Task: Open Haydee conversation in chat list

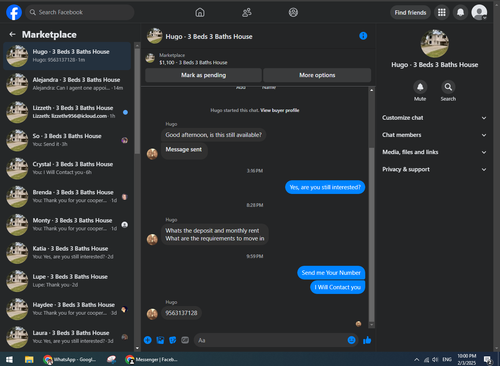Action: [67, 309]
